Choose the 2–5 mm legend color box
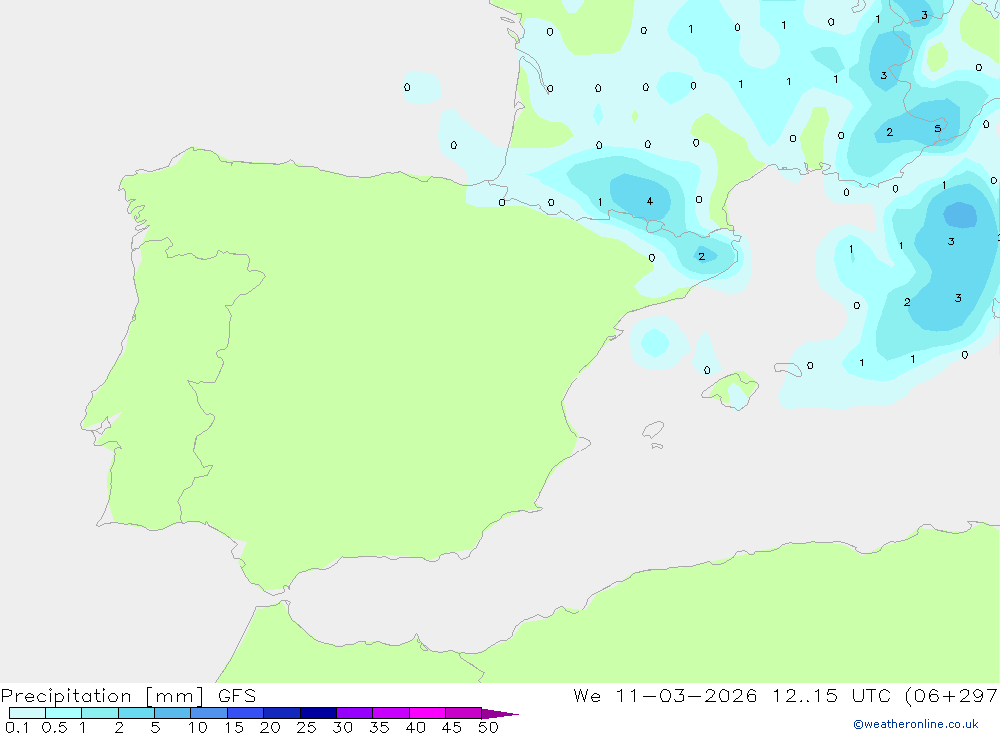This screenshot has height=733, width=1000. pyautogui.click(x=136, y=713)
